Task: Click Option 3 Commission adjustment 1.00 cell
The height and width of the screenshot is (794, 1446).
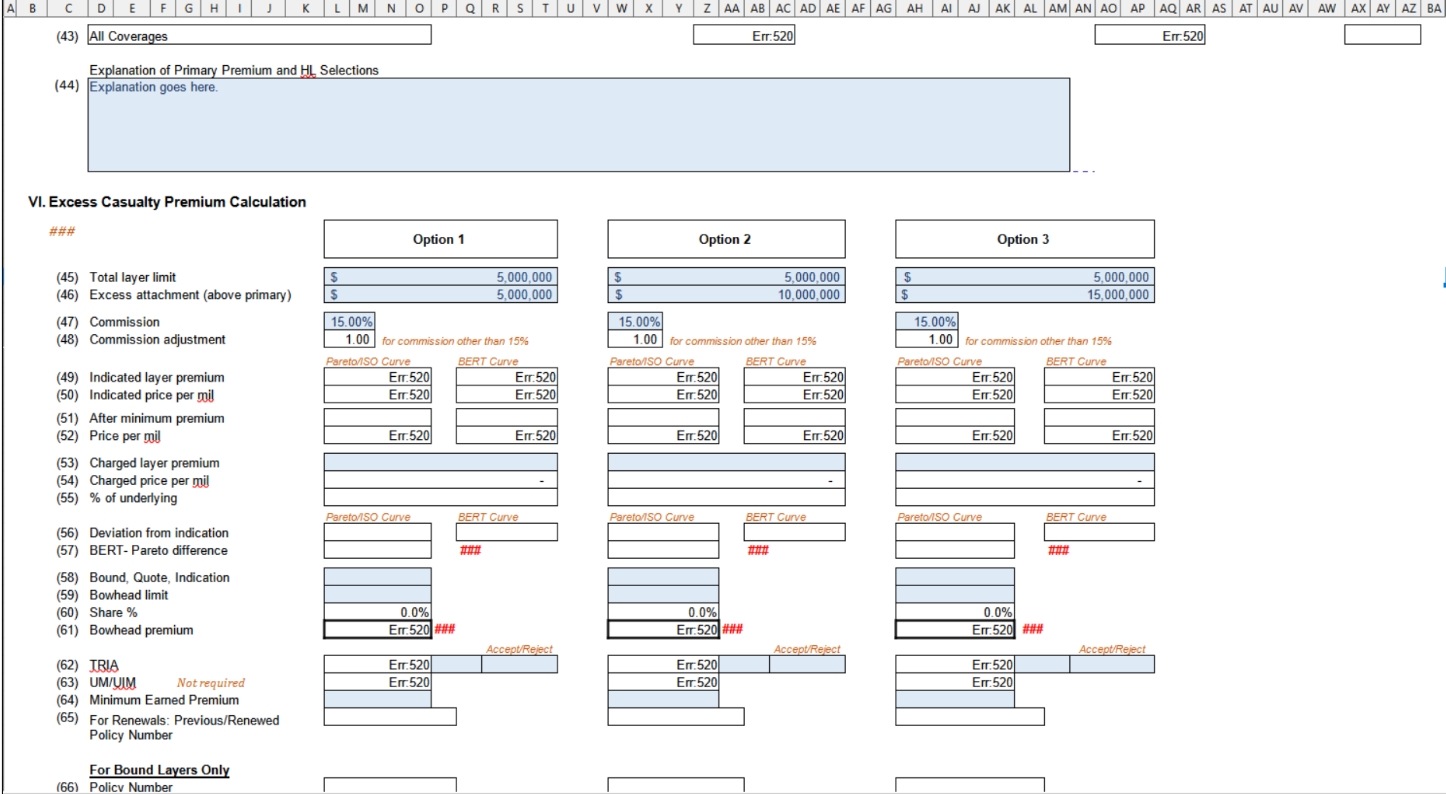Action: (926, 340)
